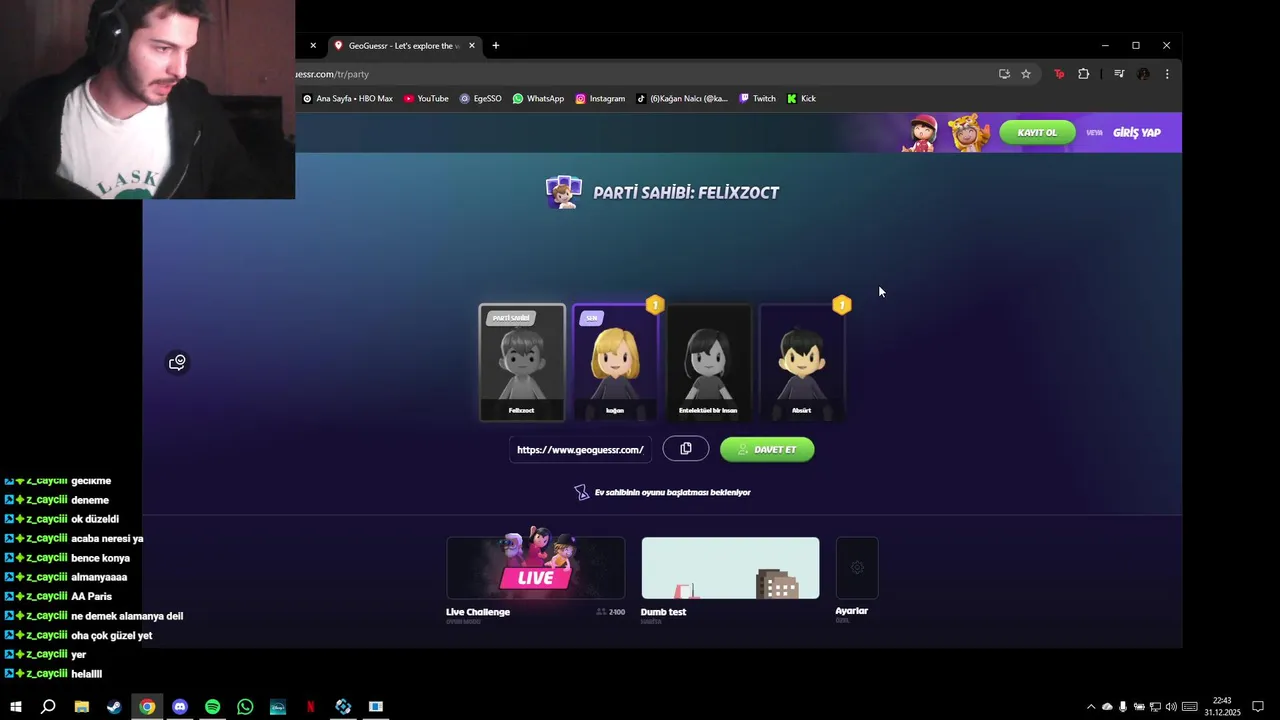
Task: Click the install app icon in address bar
Action: click(1004, 74)
